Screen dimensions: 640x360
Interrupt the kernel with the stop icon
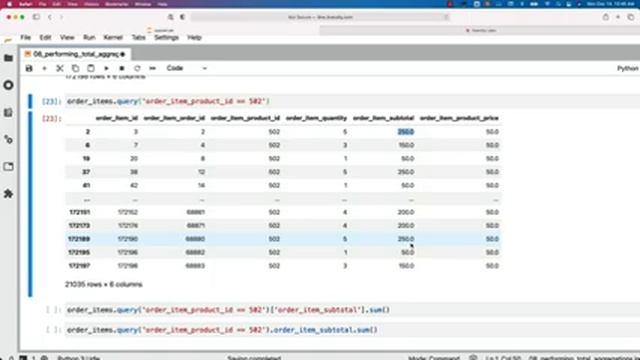[x=122, y=69]
